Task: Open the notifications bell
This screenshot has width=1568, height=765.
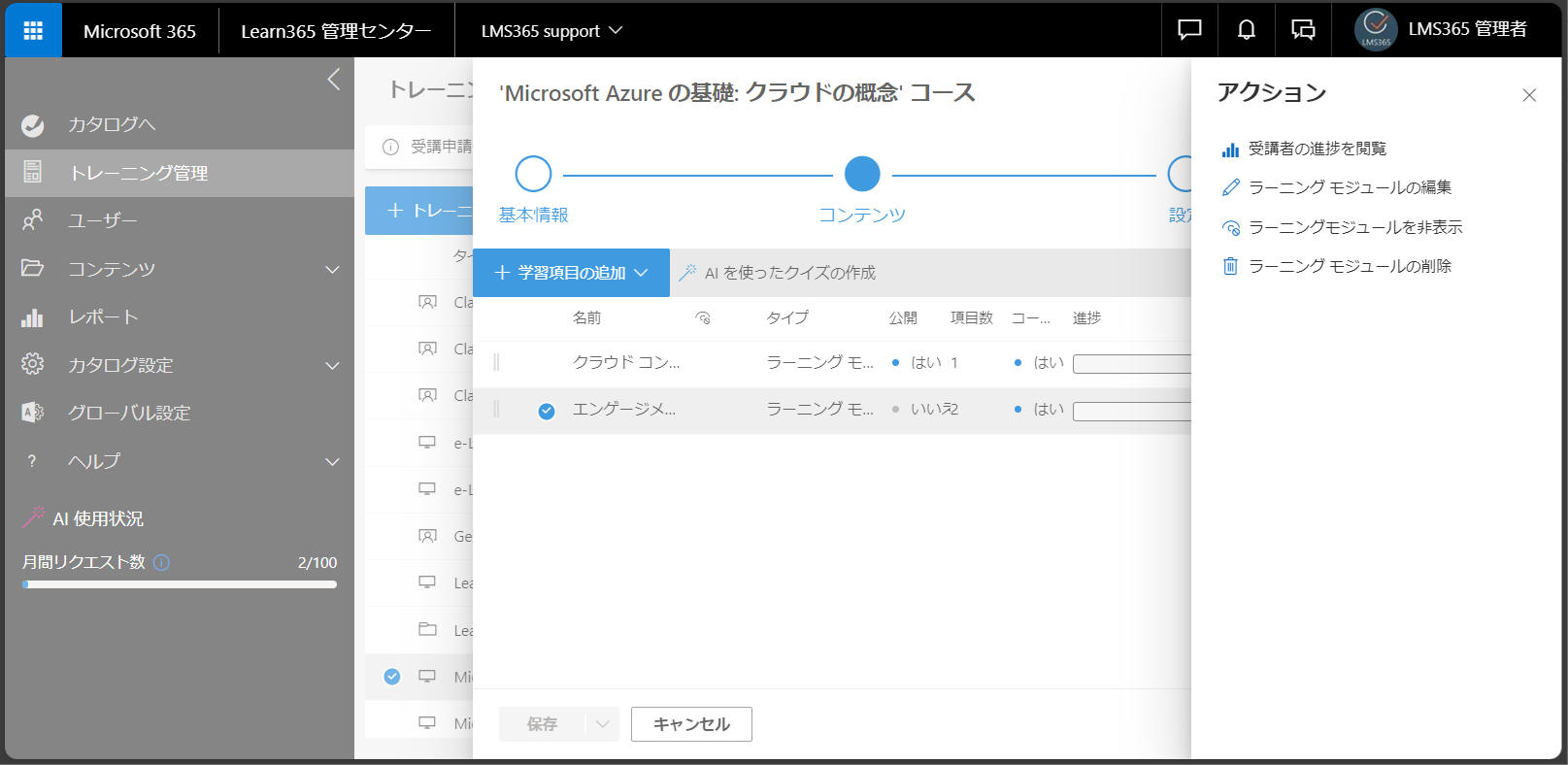Action: (1246, 30)
